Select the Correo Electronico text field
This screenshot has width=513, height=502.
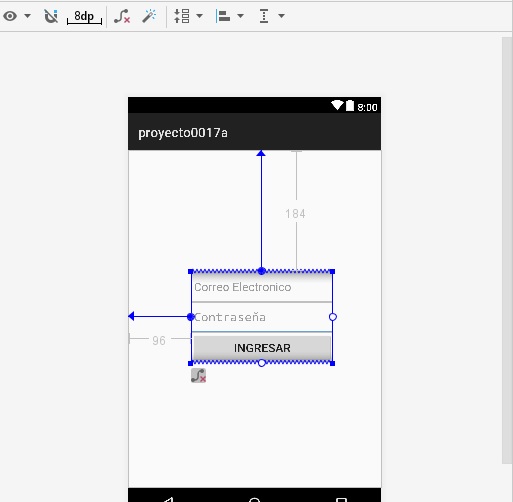tap(262, 287)
